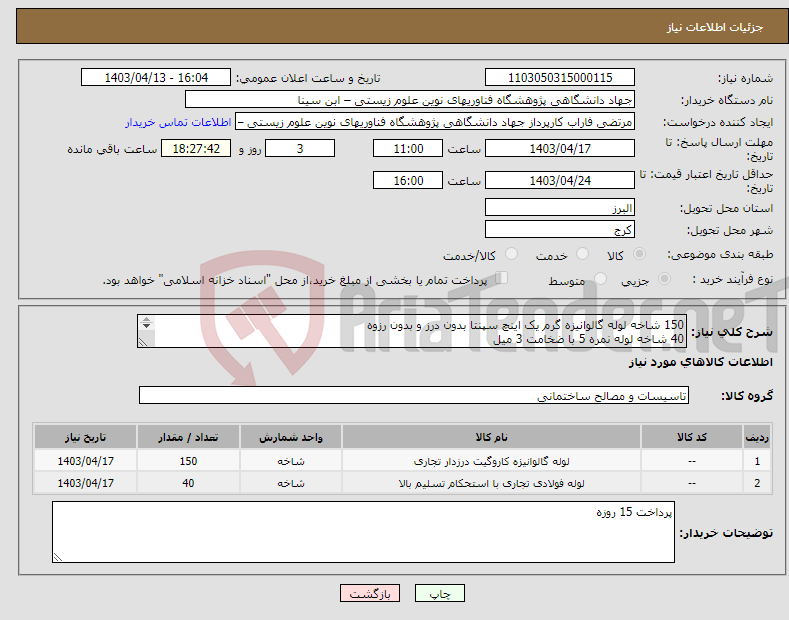Select the خدمت radio button
This screenshot has height=620, width=789.
click(x=582, y=254)
